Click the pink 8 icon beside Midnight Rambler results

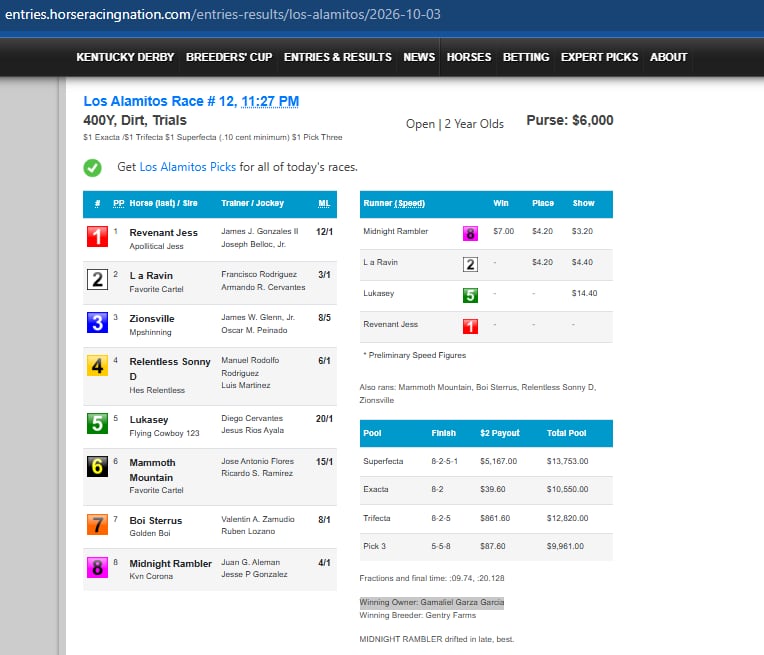coord(470,233)
